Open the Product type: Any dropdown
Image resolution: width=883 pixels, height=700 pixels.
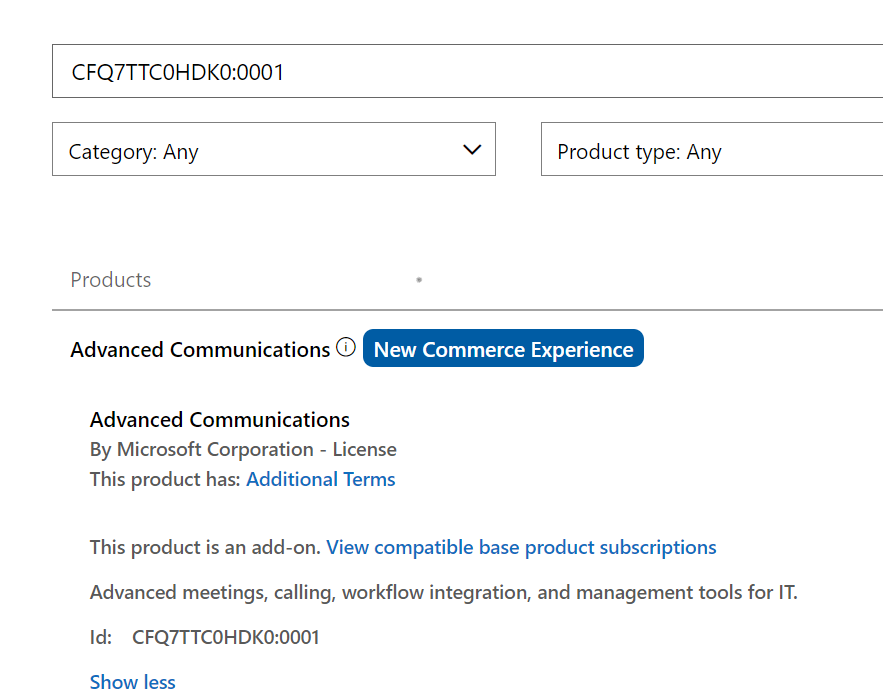[x=712, y=149]
